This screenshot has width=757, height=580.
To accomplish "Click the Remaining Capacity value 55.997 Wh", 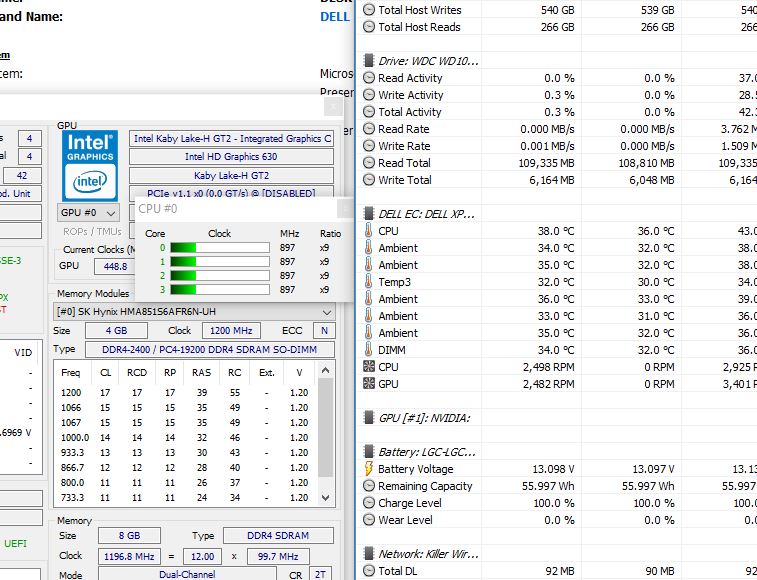I will tap(548, 486).
